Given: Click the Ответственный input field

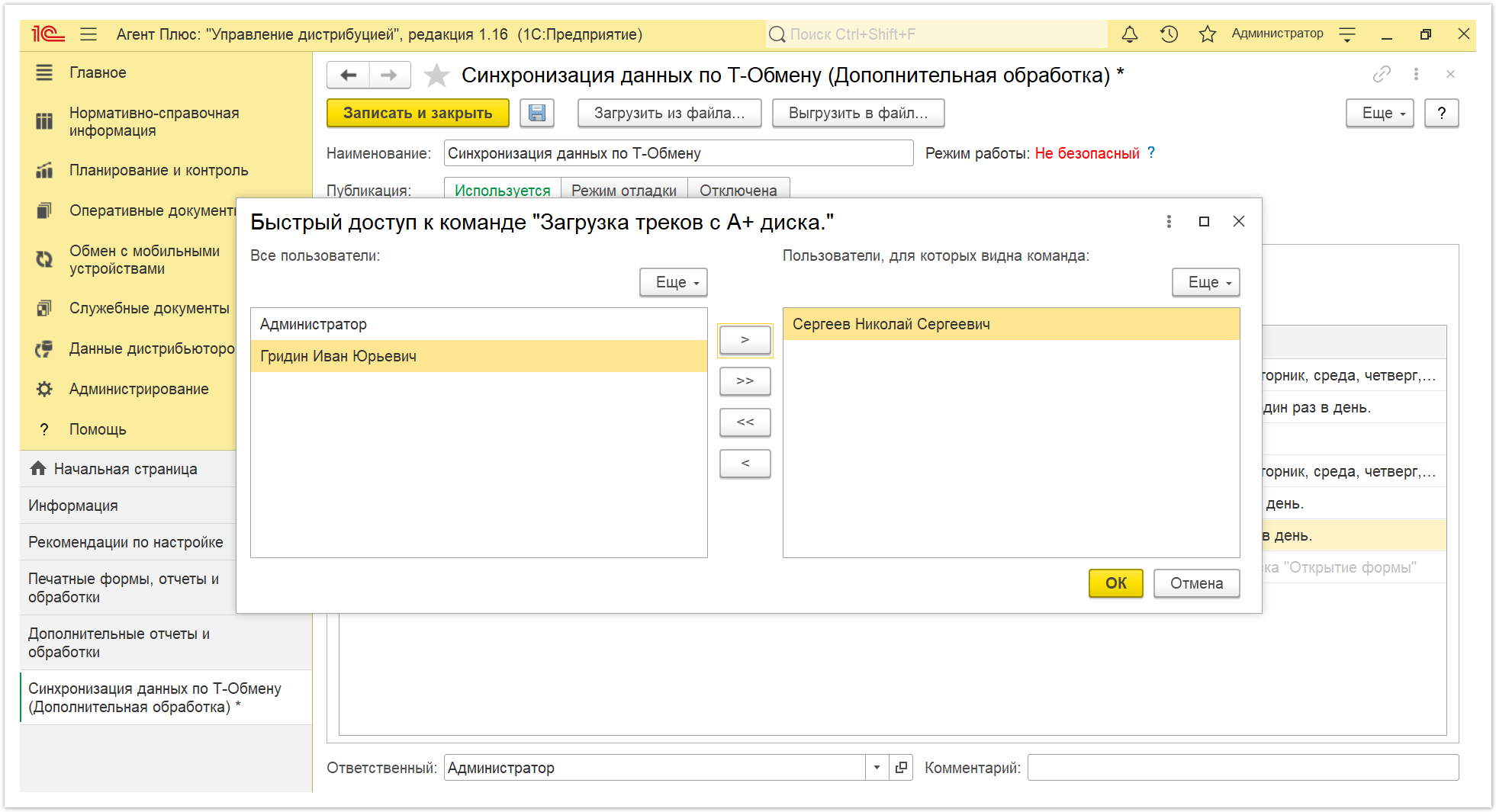Looking at the screenshot, I should click(x=655, y=768).
